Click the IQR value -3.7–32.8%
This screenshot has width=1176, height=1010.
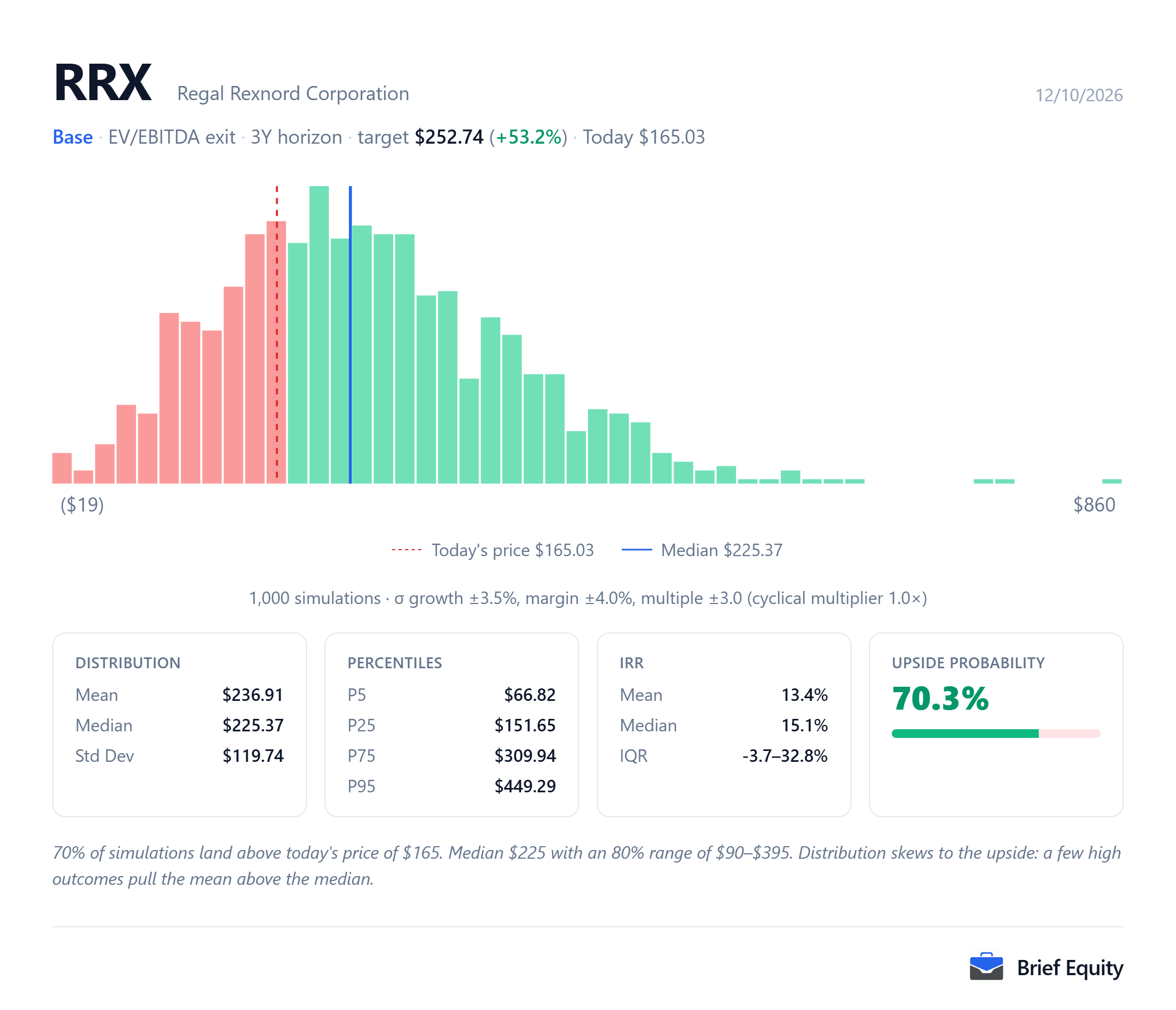785,756
